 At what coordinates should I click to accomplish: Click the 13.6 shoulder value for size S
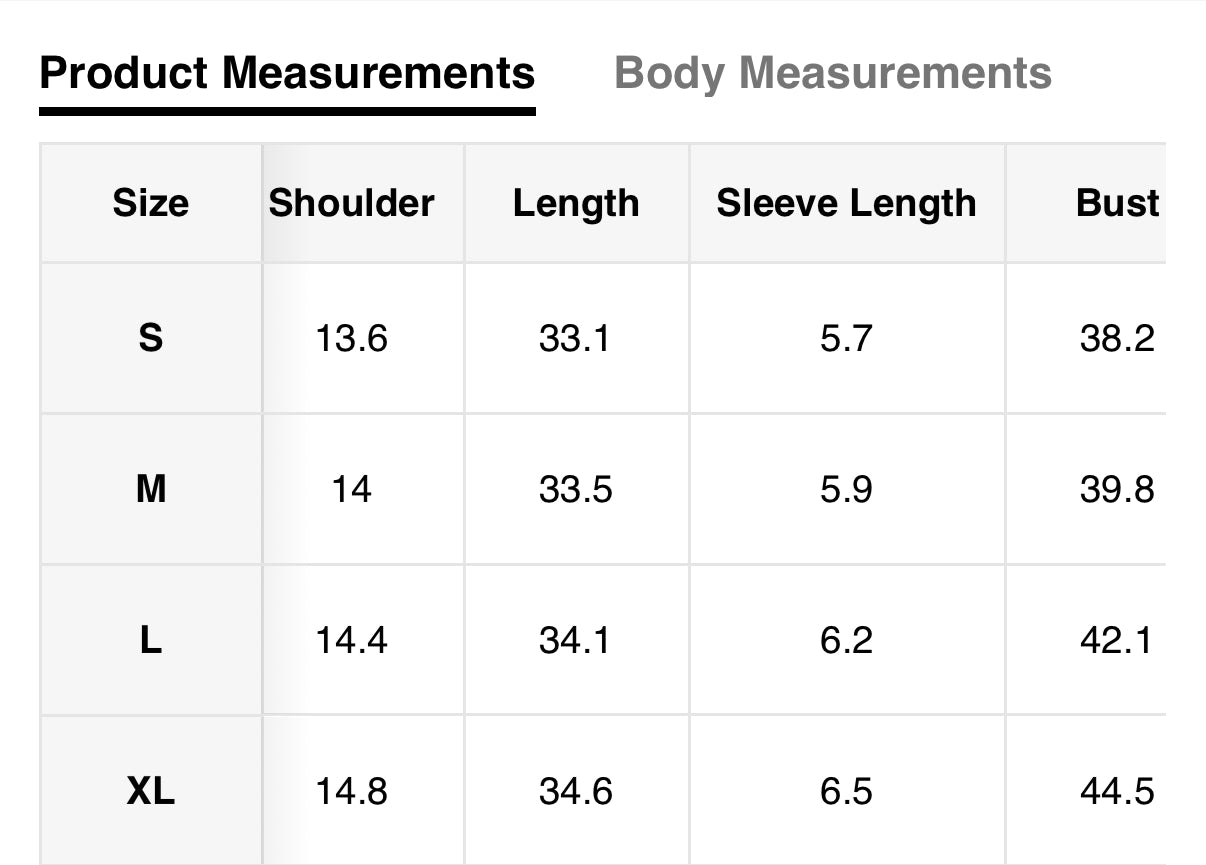point(352,339)
